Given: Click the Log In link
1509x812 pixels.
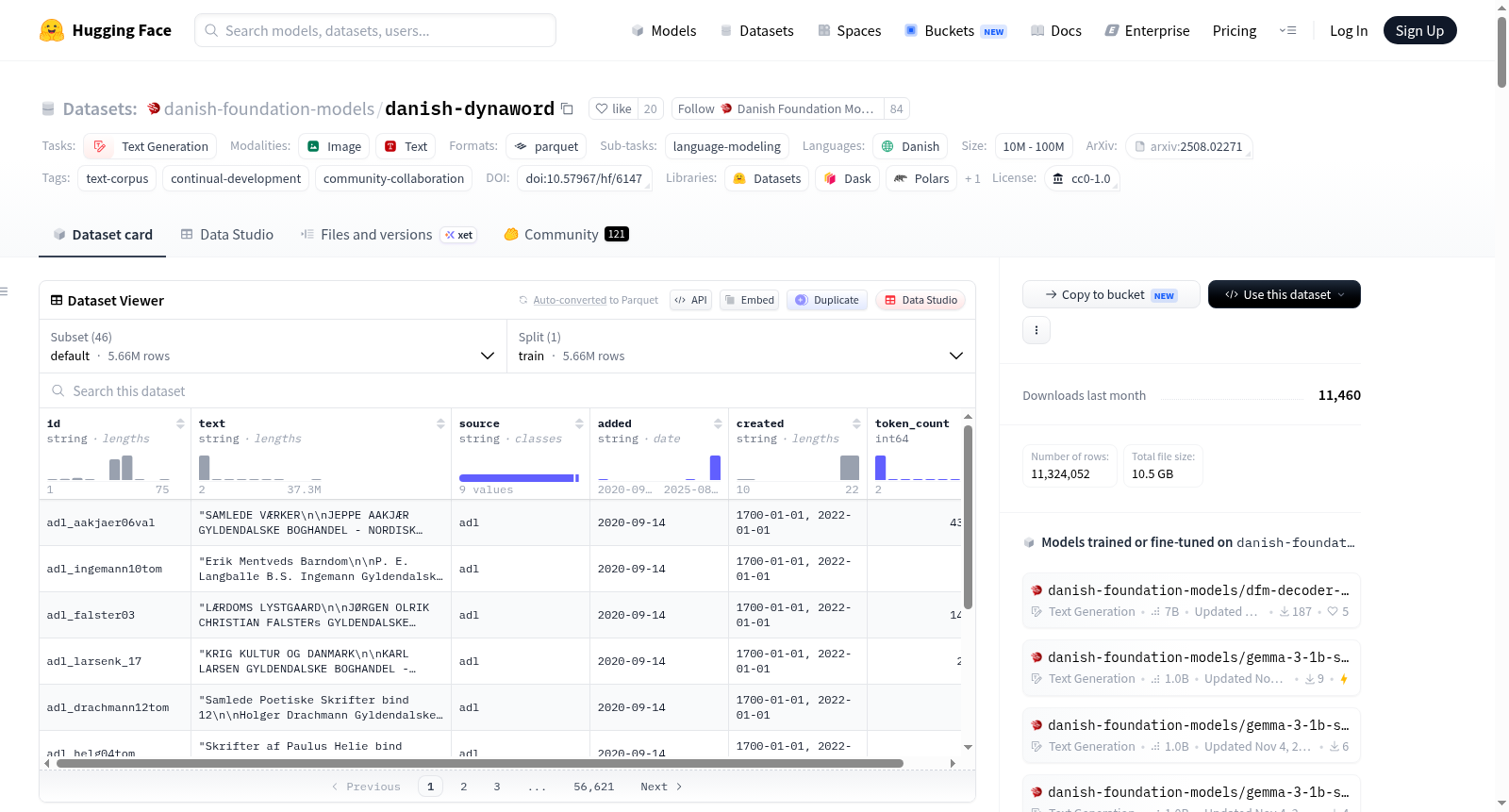Looking at the screenshot, I should pos(1349,30).
